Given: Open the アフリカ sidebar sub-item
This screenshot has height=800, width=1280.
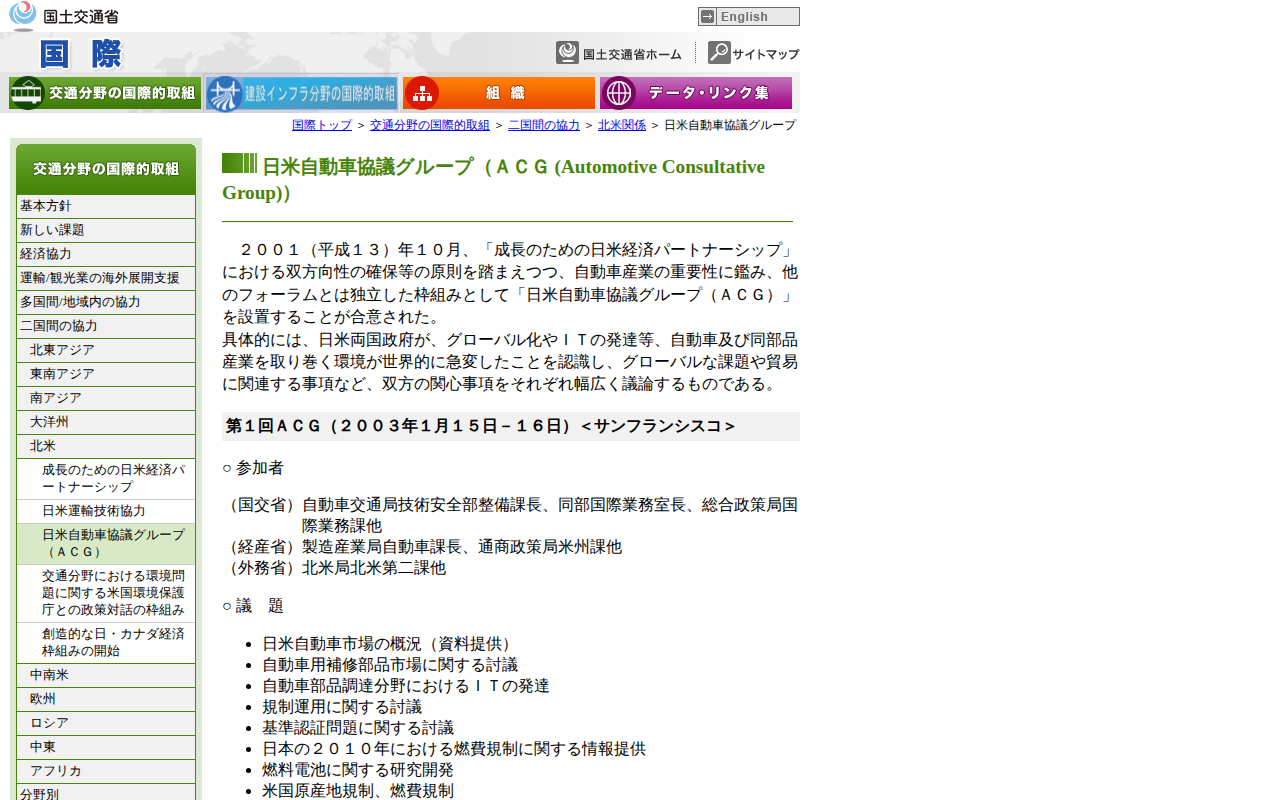Looking at the screenshot, I should click(x=106, y=771).
